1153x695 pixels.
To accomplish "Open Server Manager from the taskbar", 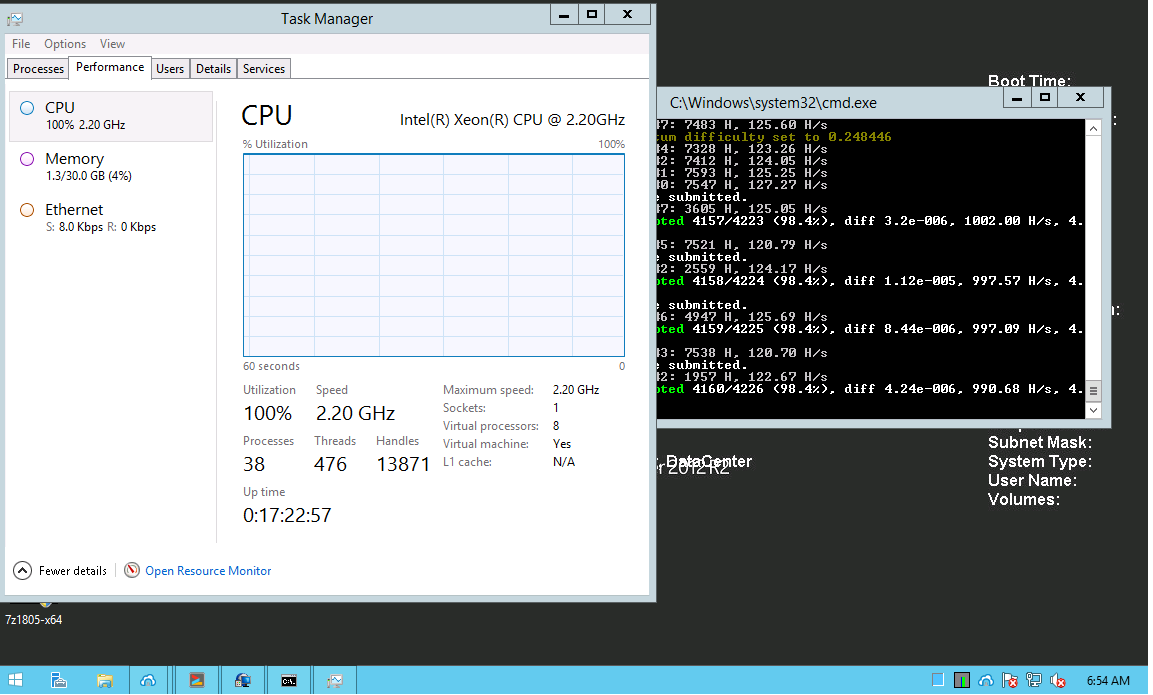I will [x=59, y=680].
